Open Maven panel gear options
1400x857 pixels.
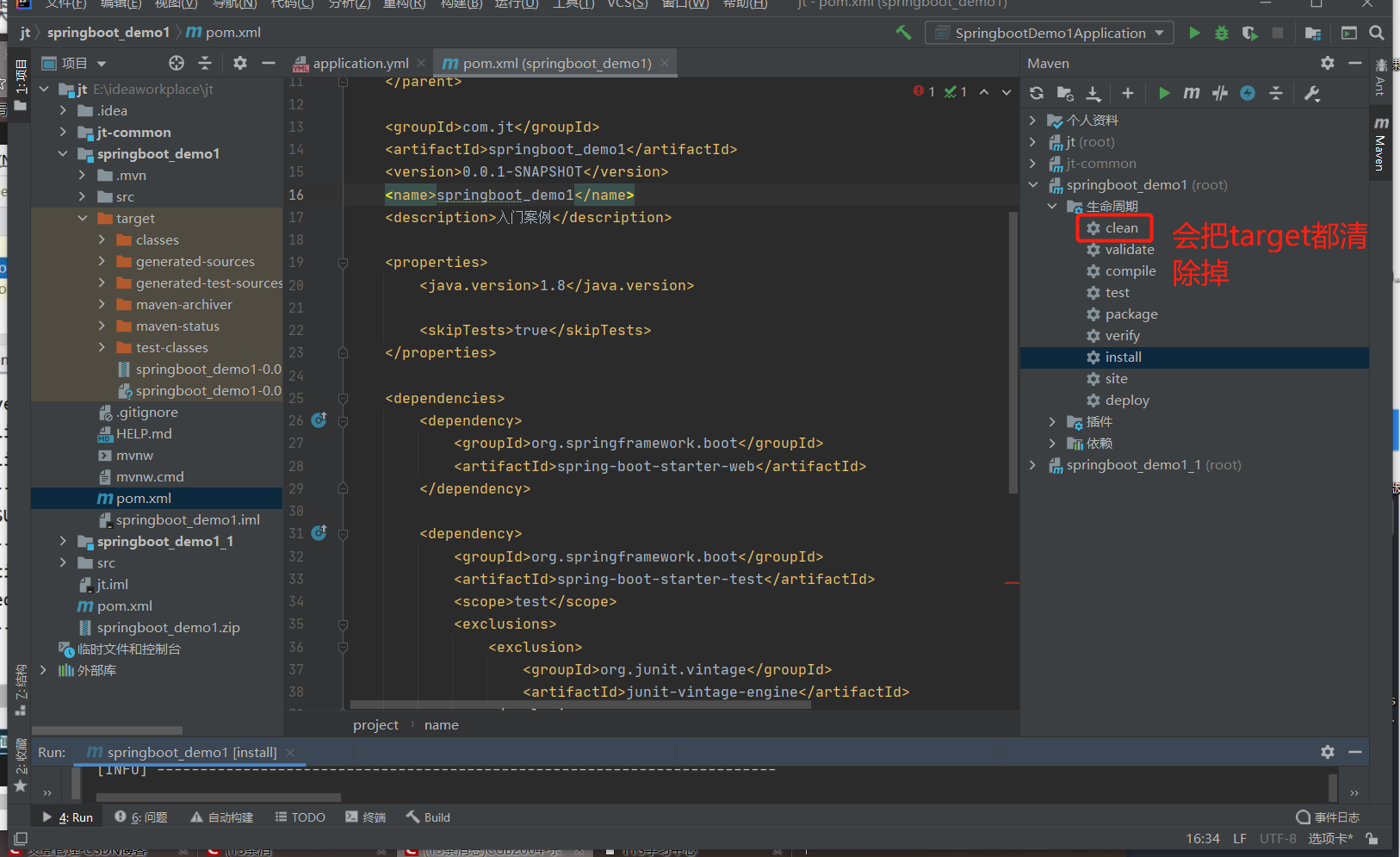click(x=1328, y=63)
